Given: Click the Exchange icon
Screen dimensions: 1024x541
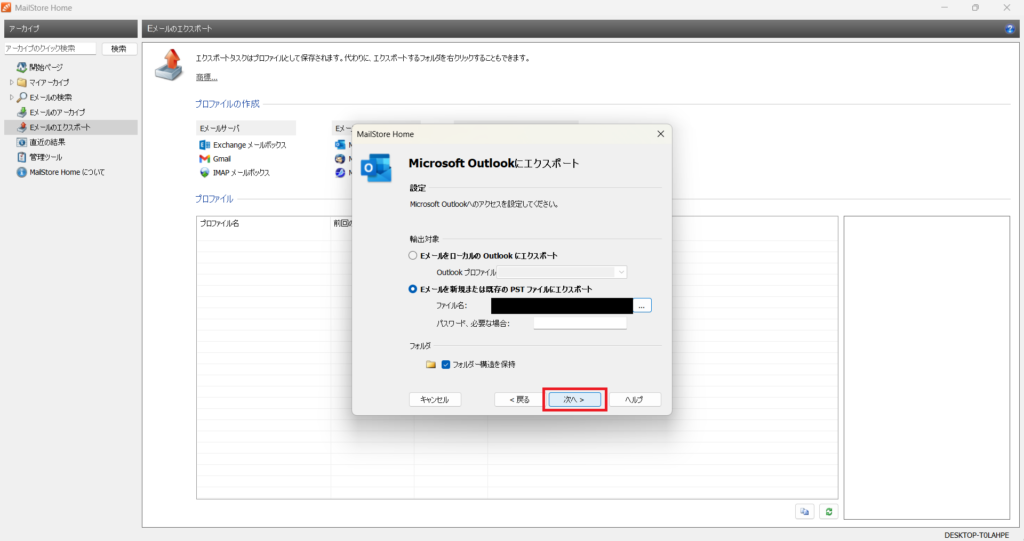Looking at the screenshot, I should [204, 145].
